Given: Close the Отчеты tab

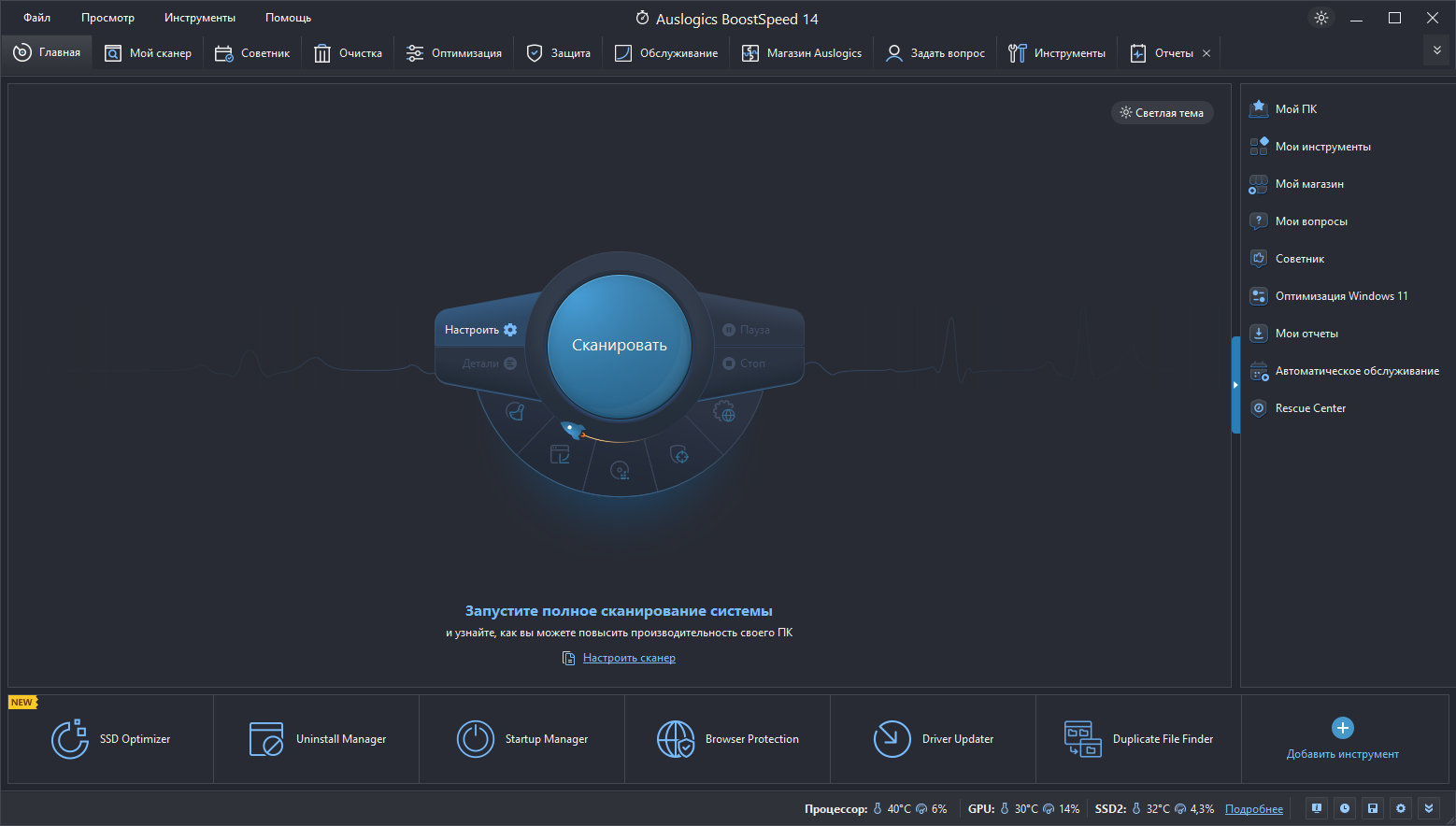Looking at the screenshot, I should pos(1206,53).
